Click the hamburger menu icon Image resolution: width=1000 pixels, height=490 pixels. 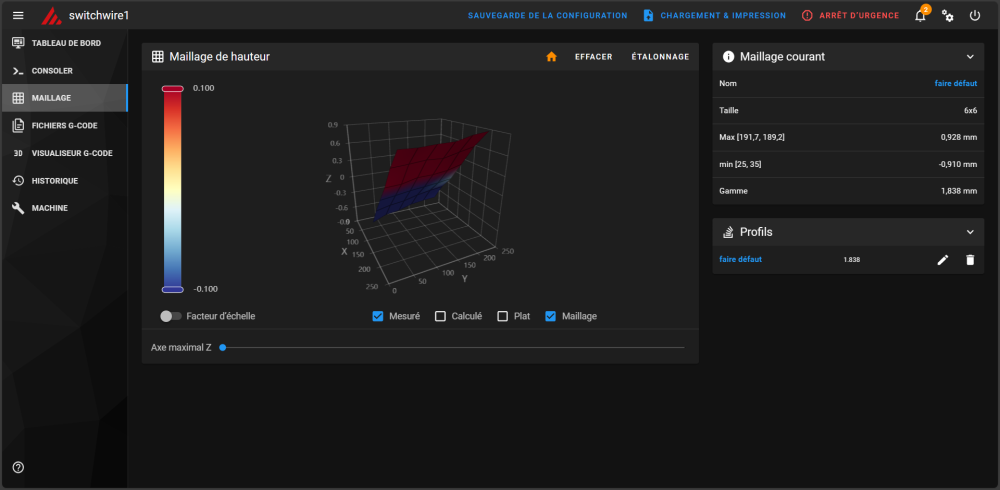pos(18,16)
